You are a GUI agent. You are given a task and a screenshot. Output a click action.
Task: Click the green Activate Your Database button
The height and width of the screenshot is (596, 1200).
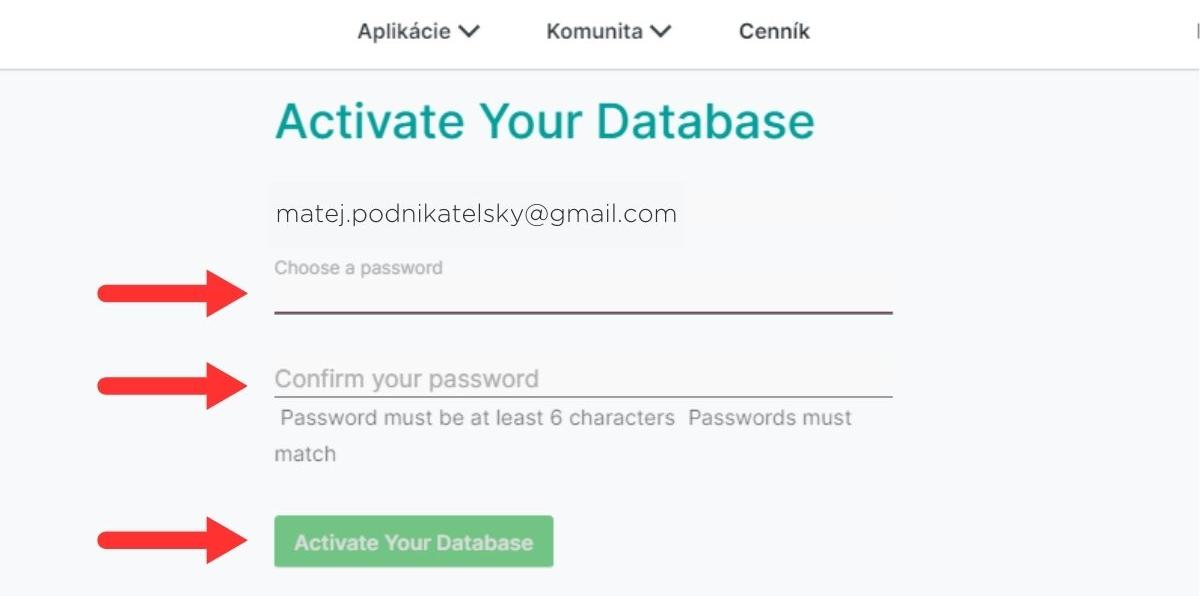pos(413,542)
